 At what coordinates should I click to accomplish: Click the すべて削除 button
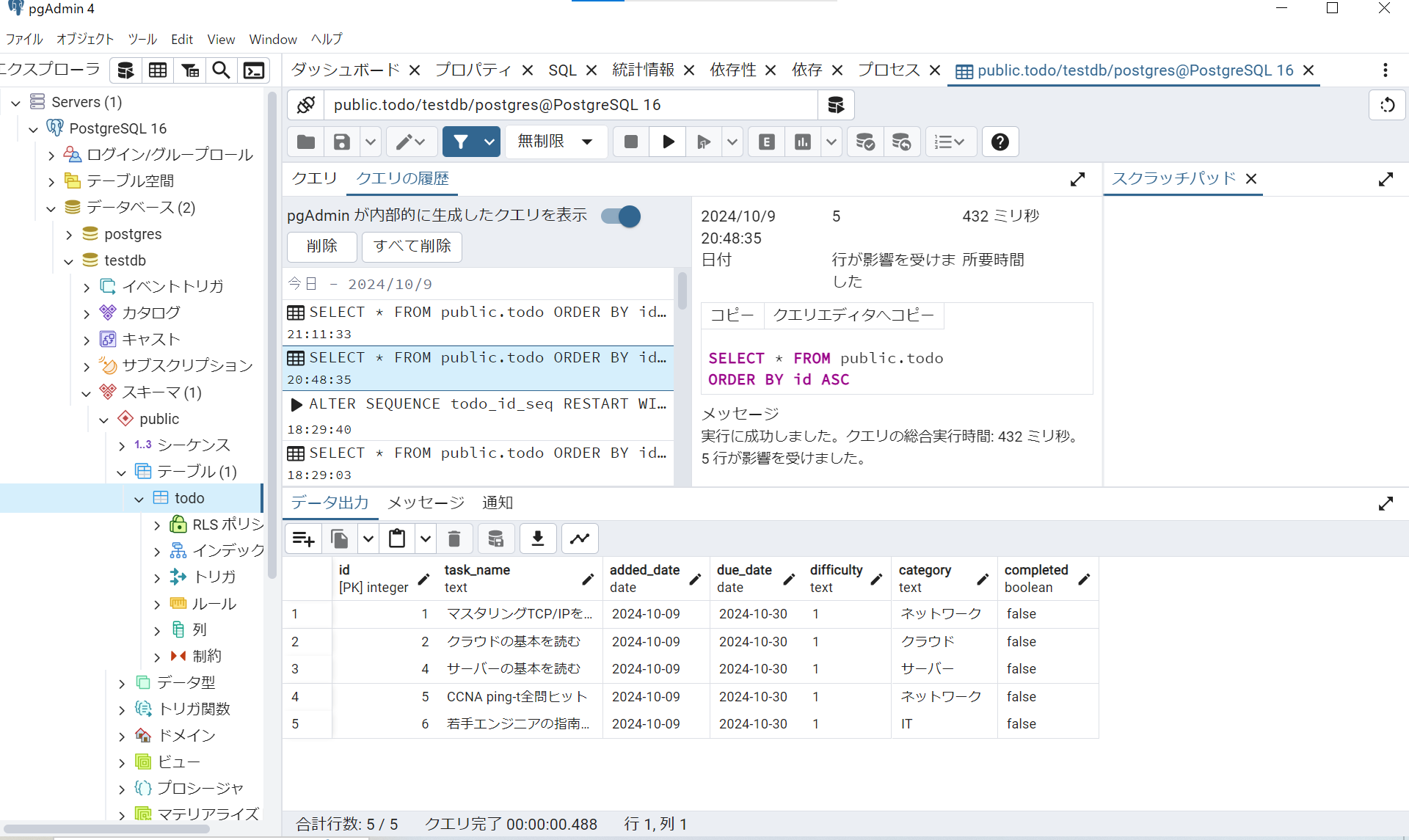(x=412, y=246)
